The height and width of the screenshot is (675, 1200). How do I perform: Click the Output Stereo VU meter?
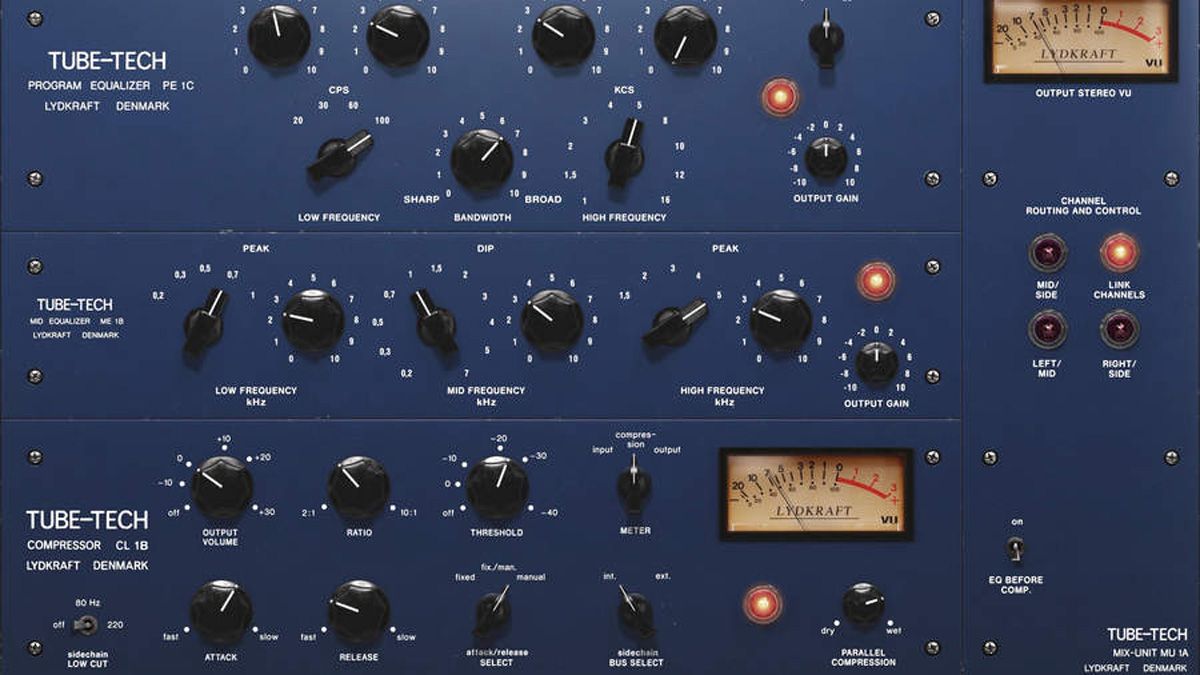[x=1079, y=38]
